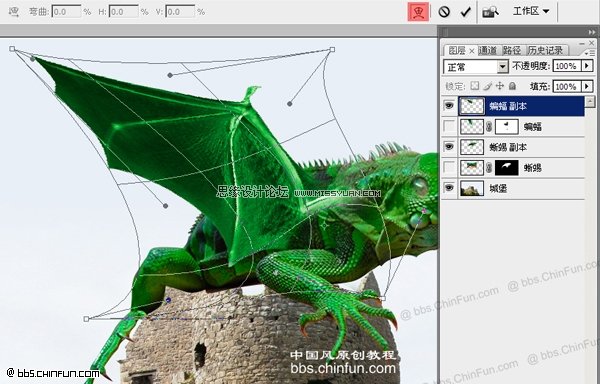Click the warp orientation icon at options bar start
600x384 pixels.
tap(14, 12)
